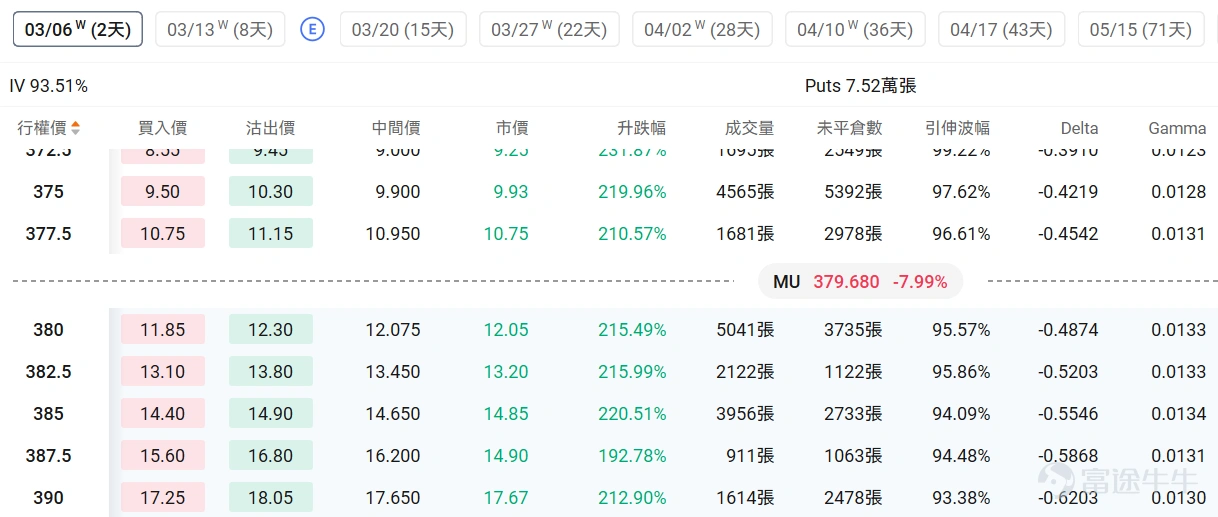Screen dimensions: 1218x517
Task: Click change 192.78% in the 387.5 row
Action: click(633, 456)
